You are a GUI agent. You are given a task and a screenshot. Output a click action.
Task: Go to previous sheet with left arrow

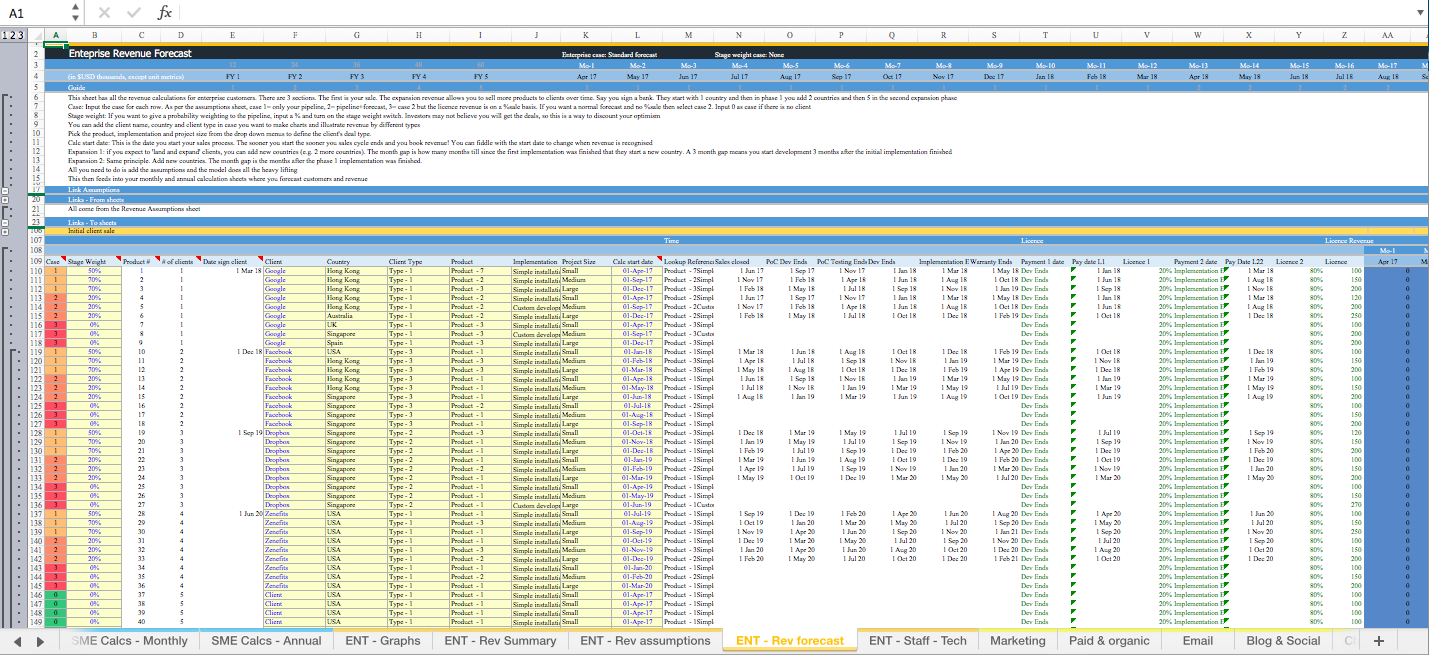[16, 641]
